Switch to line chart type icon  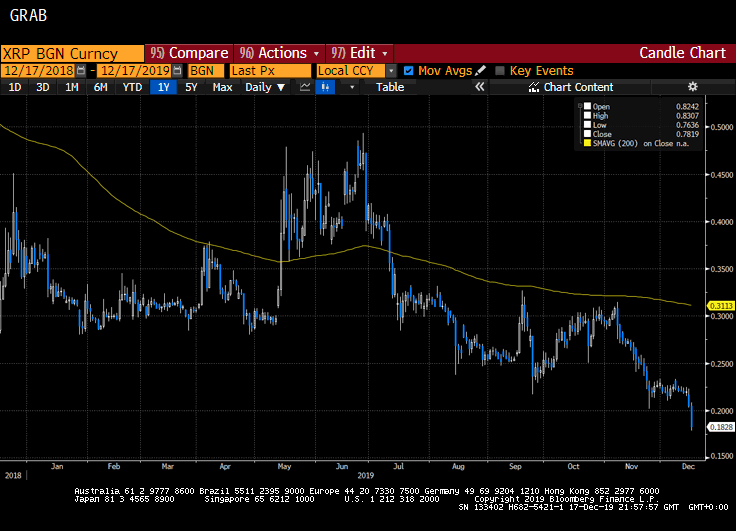tap(305, 87)
